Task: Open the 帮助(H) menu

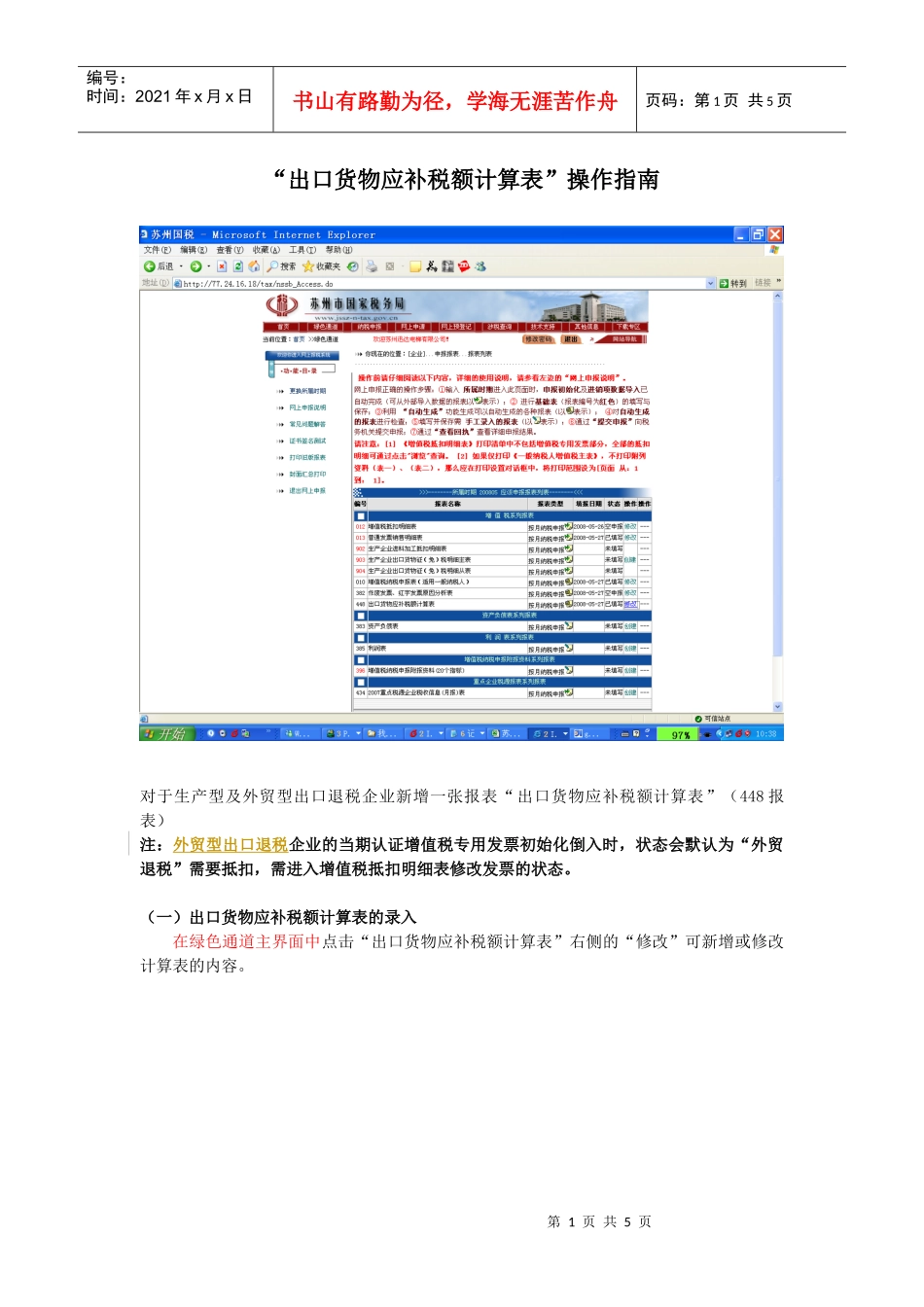Action: coord(338,250)
